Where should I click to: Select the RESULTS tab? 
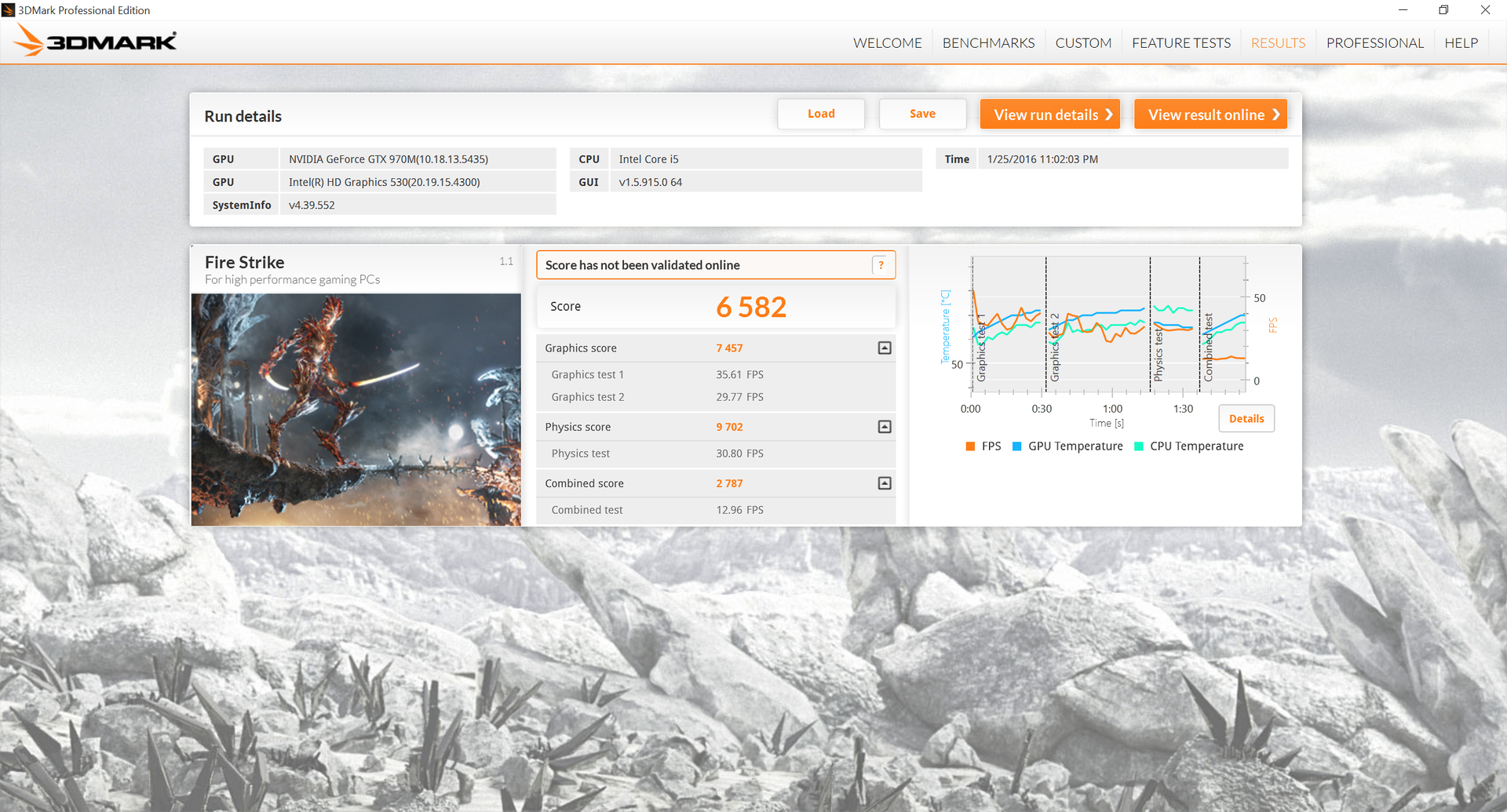1278,43
